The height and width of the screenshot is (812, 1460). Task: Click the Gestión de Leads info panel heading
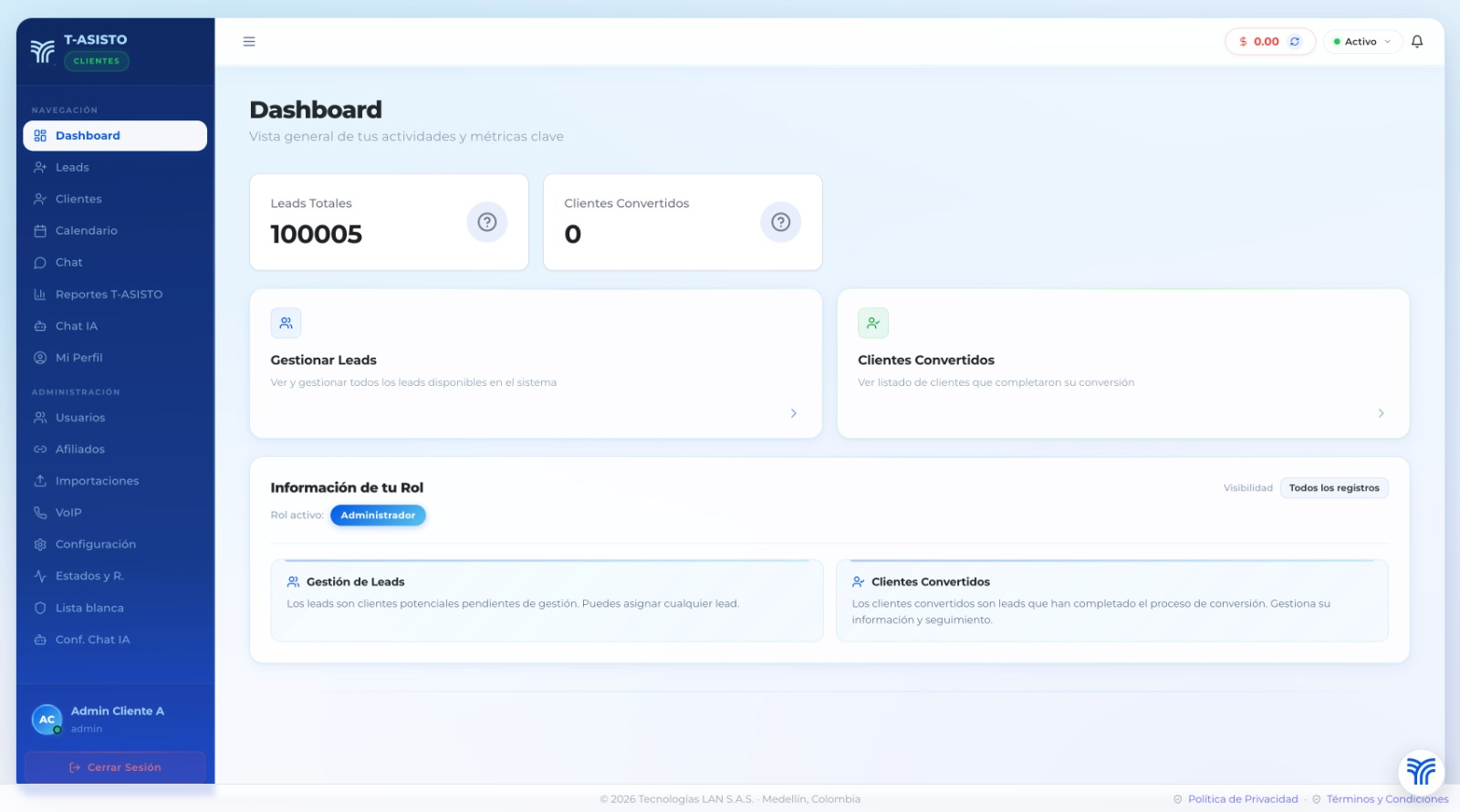tap(355, 582)
